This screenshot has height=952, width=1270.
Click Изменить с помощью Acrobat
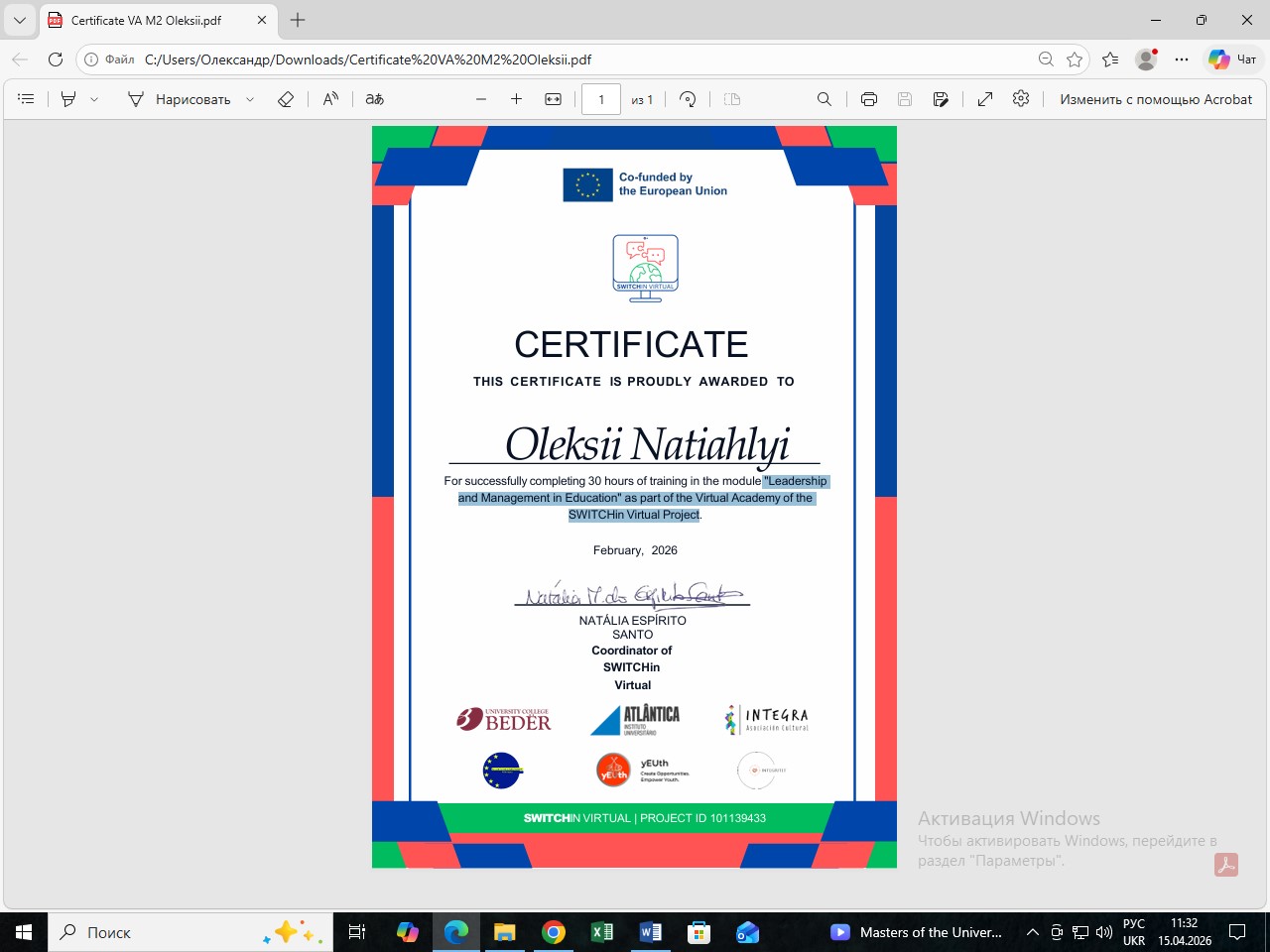coord(1156,99)
